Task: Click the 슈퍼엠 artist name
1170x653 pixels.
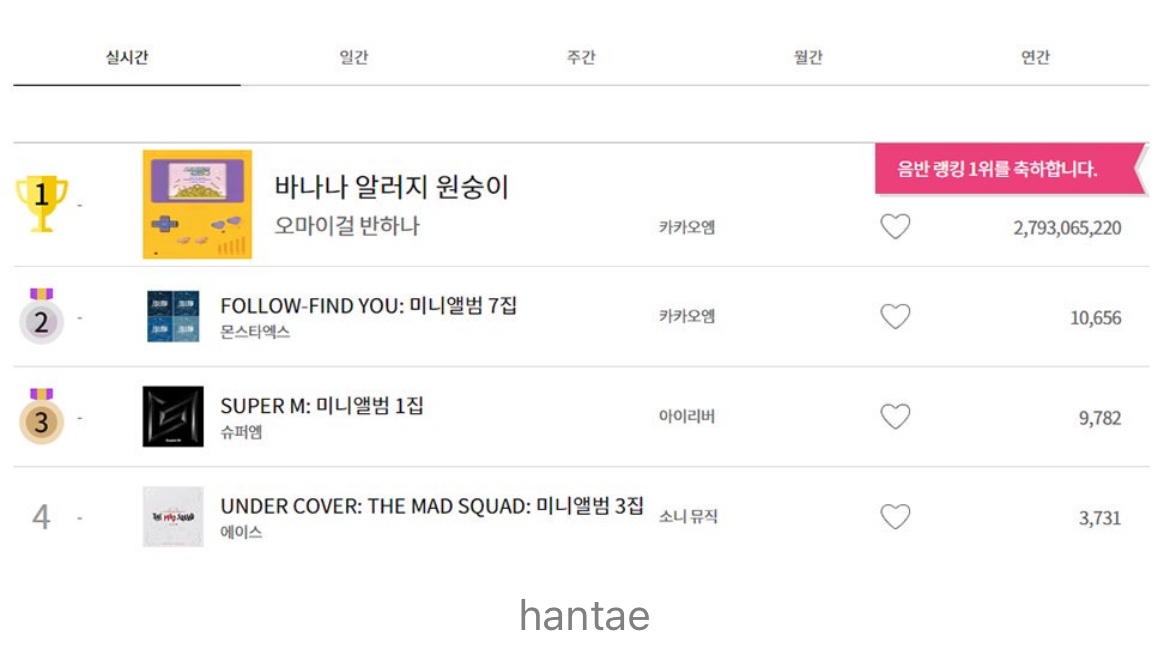Action: 241,433
